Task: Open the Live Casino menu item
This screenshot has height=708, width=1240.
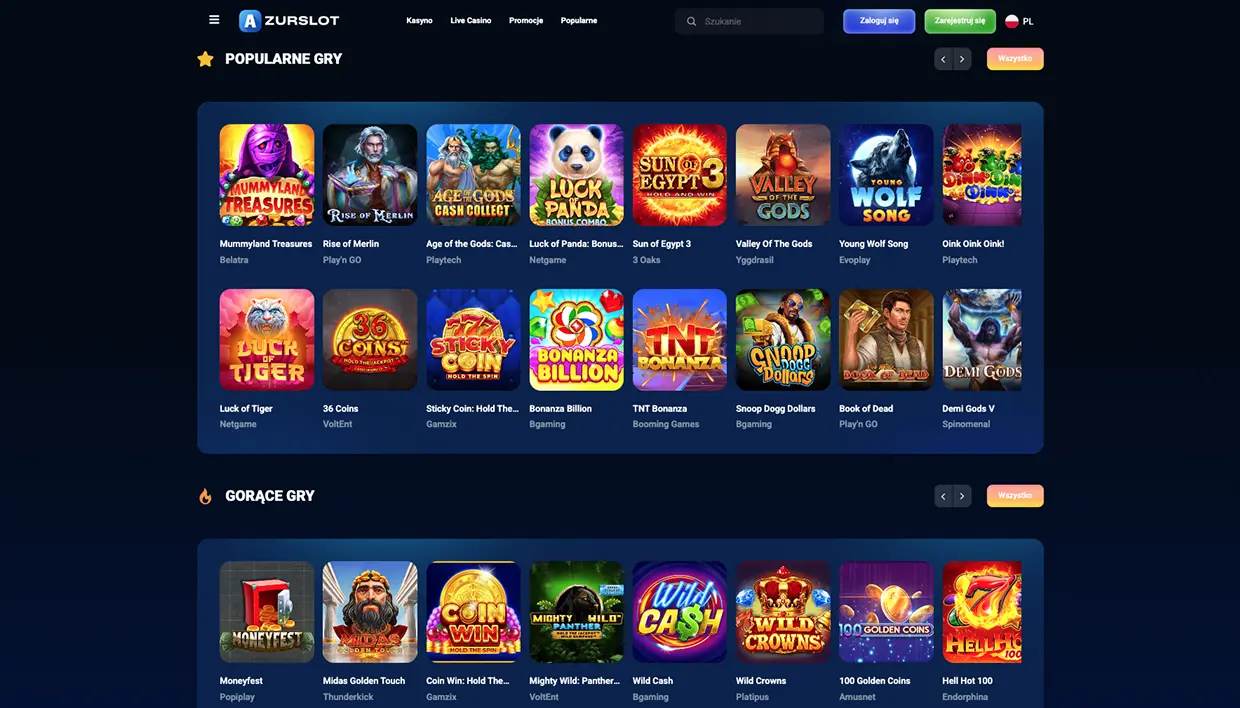Action: click(471, 21)
